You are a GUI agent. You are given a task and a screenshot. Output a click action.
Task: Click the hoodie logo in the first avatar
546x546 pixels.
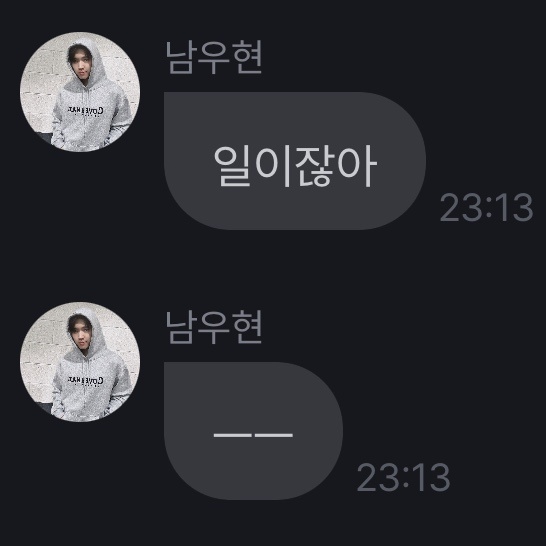[x=86, y=111]
